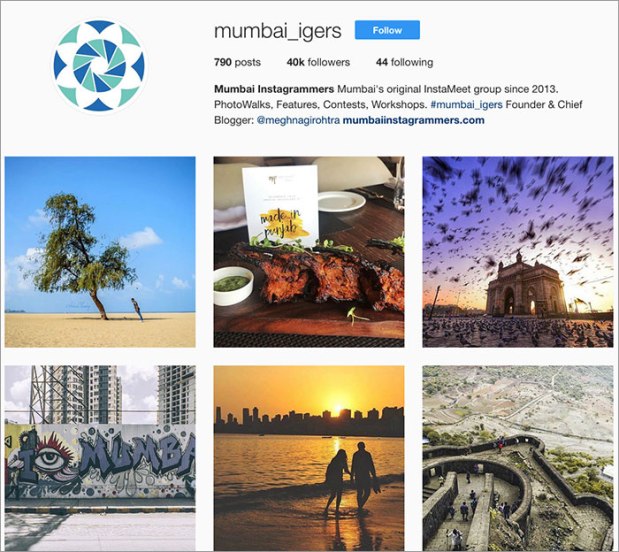Click the mumbai_igers username heading
The width and height of the screenshot is (619, 552).
pos(278,31)
